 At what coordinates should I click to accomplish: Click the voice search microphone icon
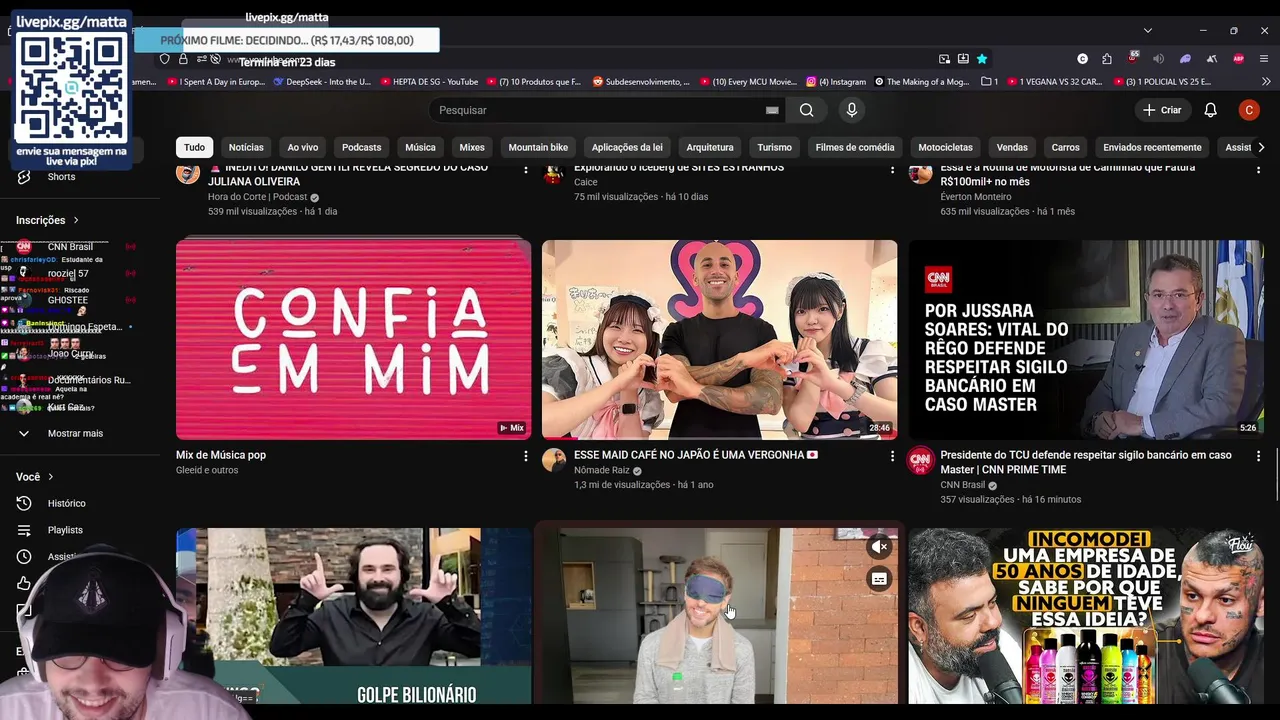[852, 110]
